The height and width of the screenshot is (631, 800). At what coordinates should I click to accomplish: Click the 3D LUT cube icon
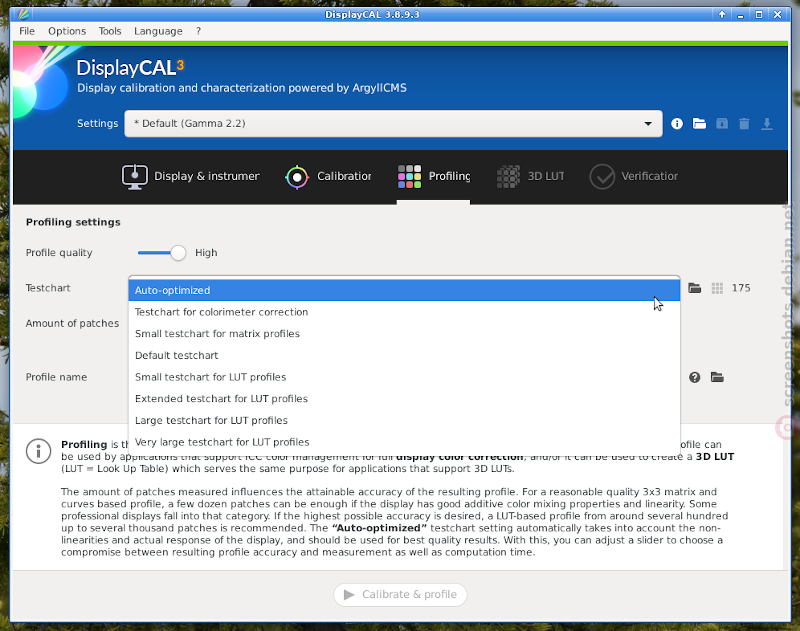click(x=508, y=176)
